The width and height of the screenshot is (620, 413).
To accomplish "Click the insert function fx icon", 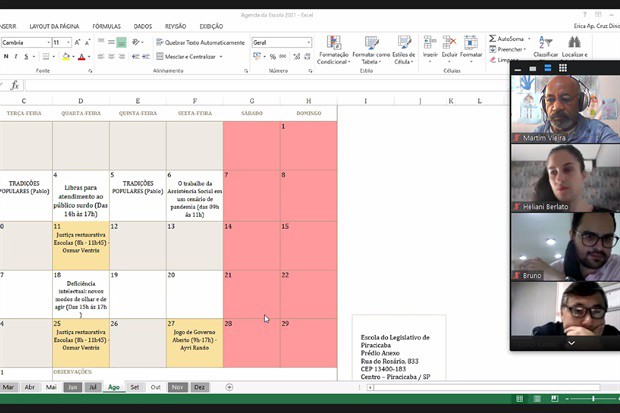I will coord(15,85).
